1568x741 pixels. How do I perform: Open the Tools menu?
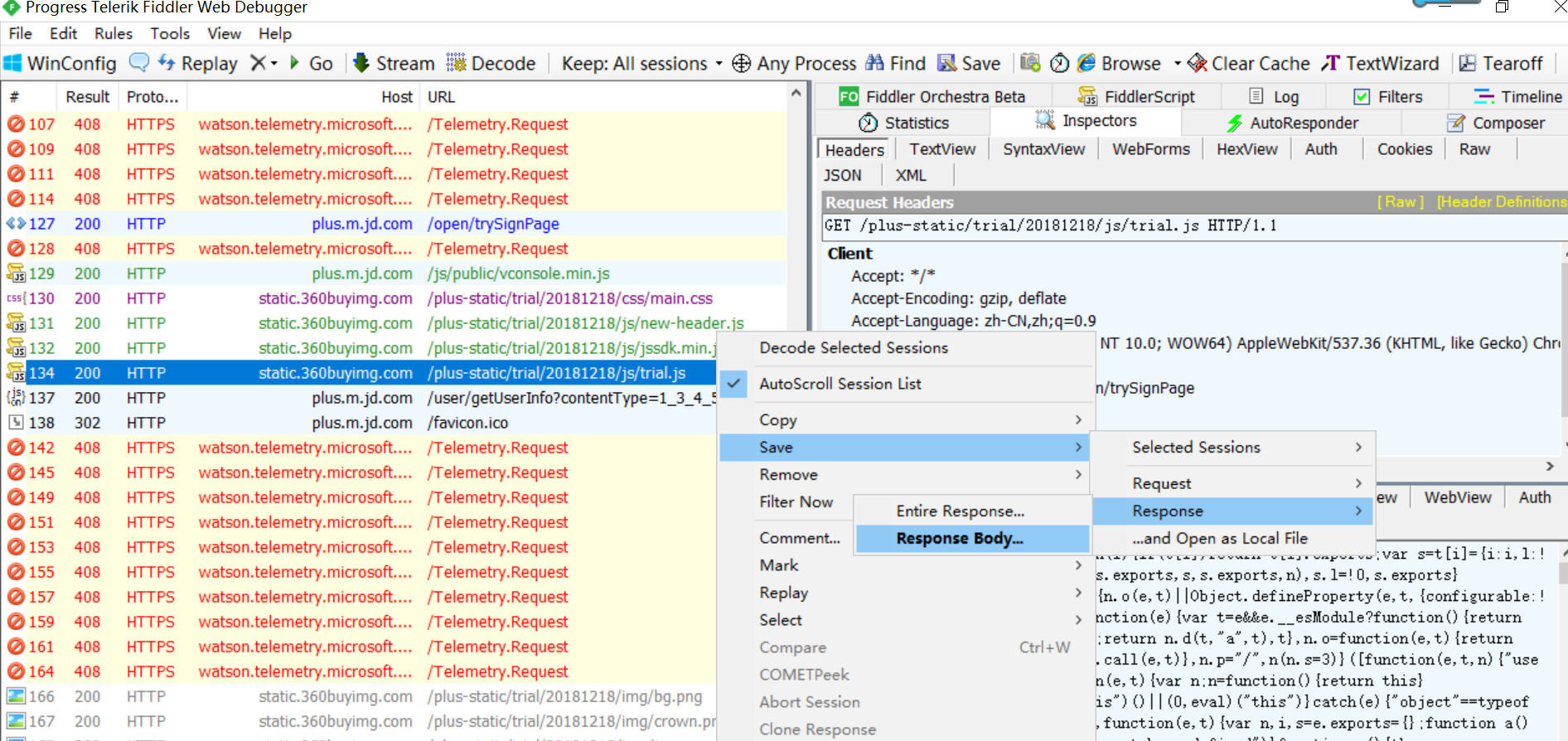click(x=170, y=33)
